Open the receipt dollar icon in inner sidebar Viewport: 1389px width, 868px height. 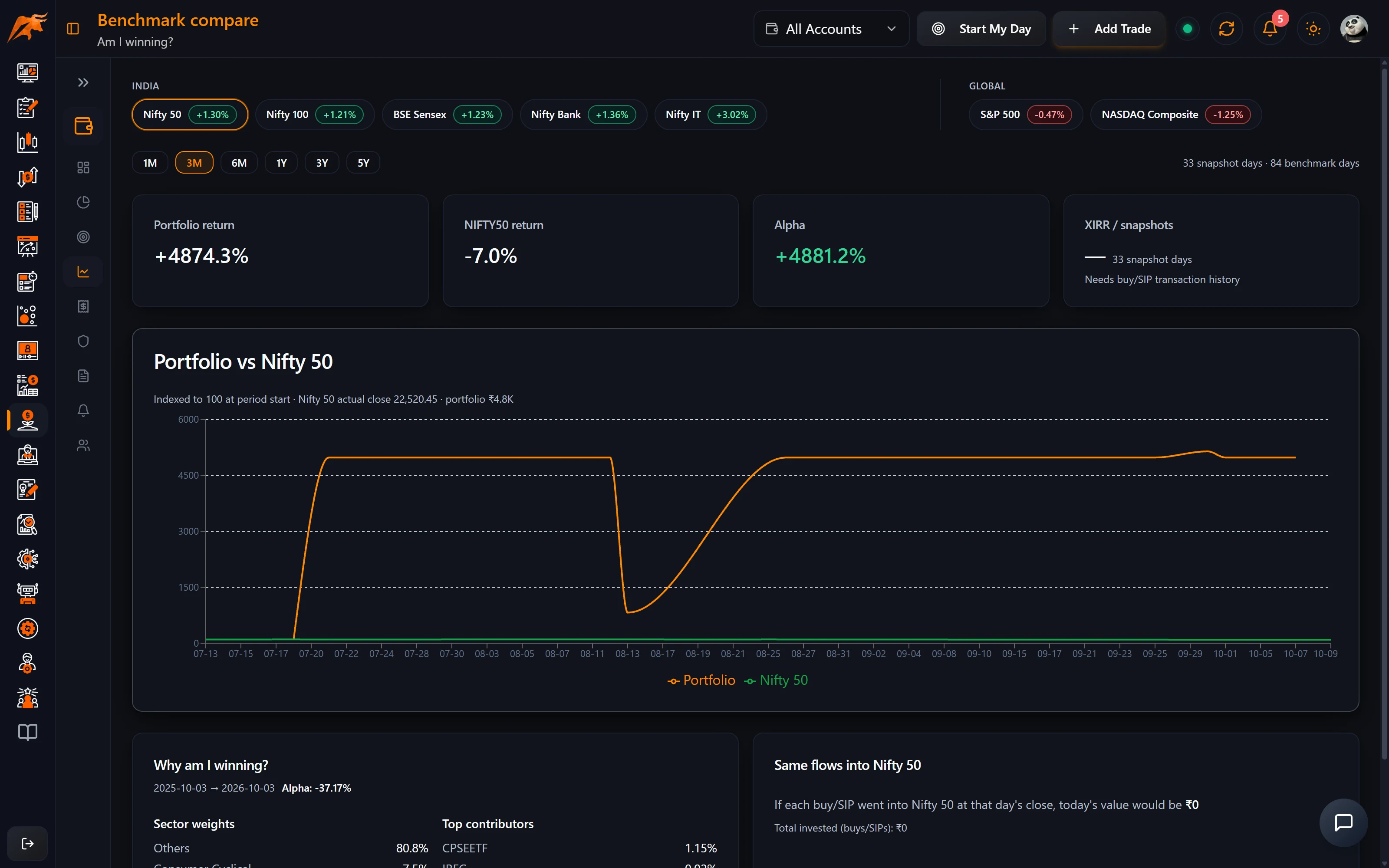[83, 306]
